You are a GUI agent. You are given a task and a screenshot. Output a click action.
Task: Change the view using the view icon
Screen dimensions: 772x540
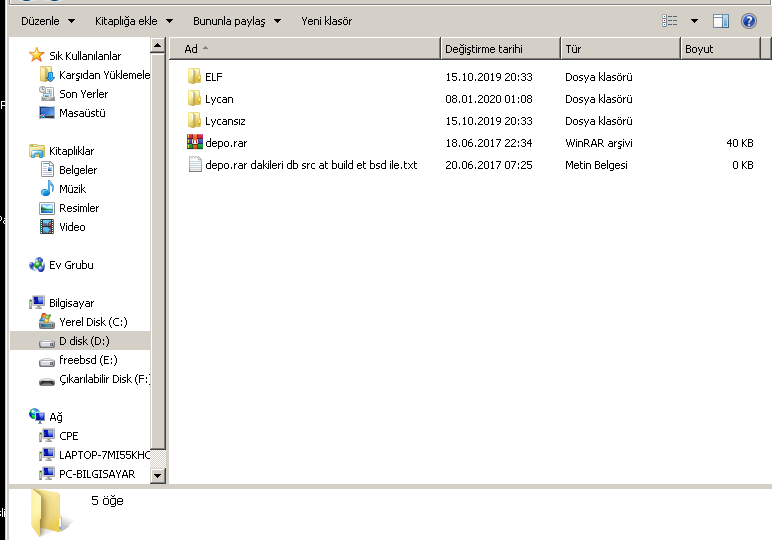pos(670,21)
